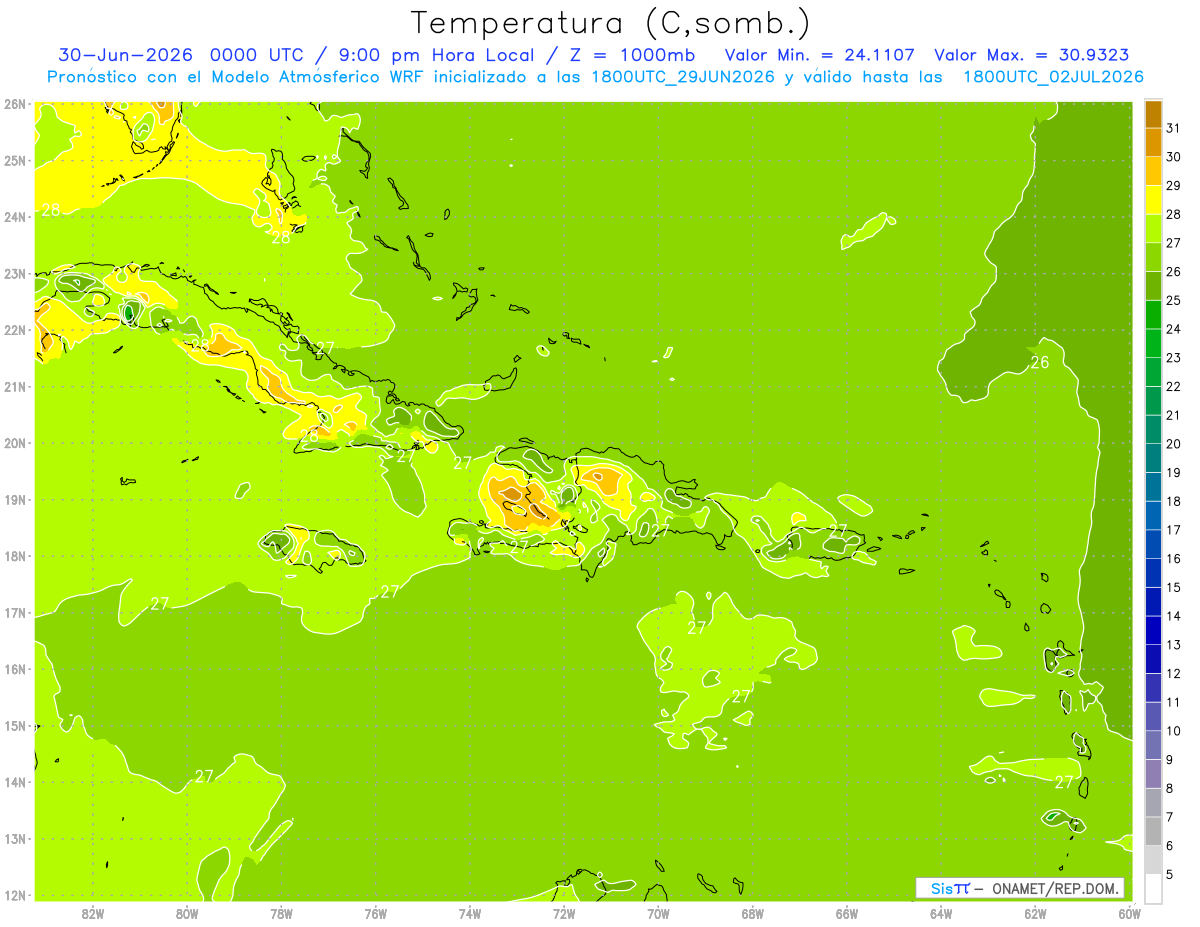Click the "15N" latitude axis label

click(15, 725)
